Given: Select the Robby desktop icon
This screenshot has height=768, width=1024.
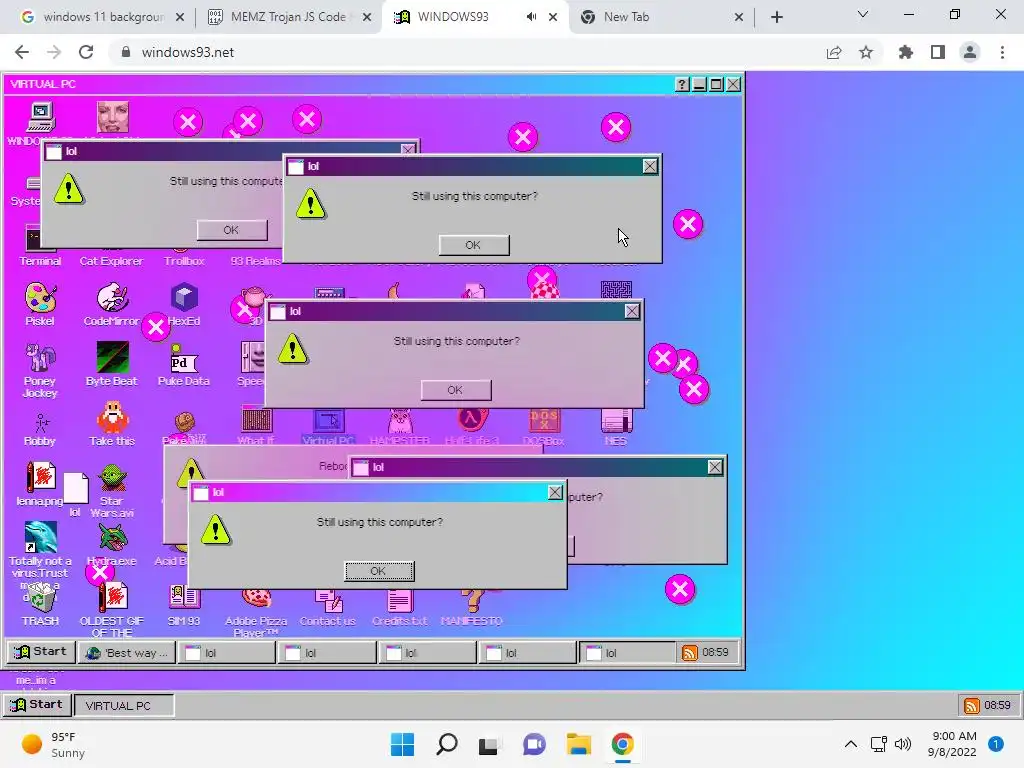Looking at the screenshot, I should pyautogui.click(x=40, y=429).
